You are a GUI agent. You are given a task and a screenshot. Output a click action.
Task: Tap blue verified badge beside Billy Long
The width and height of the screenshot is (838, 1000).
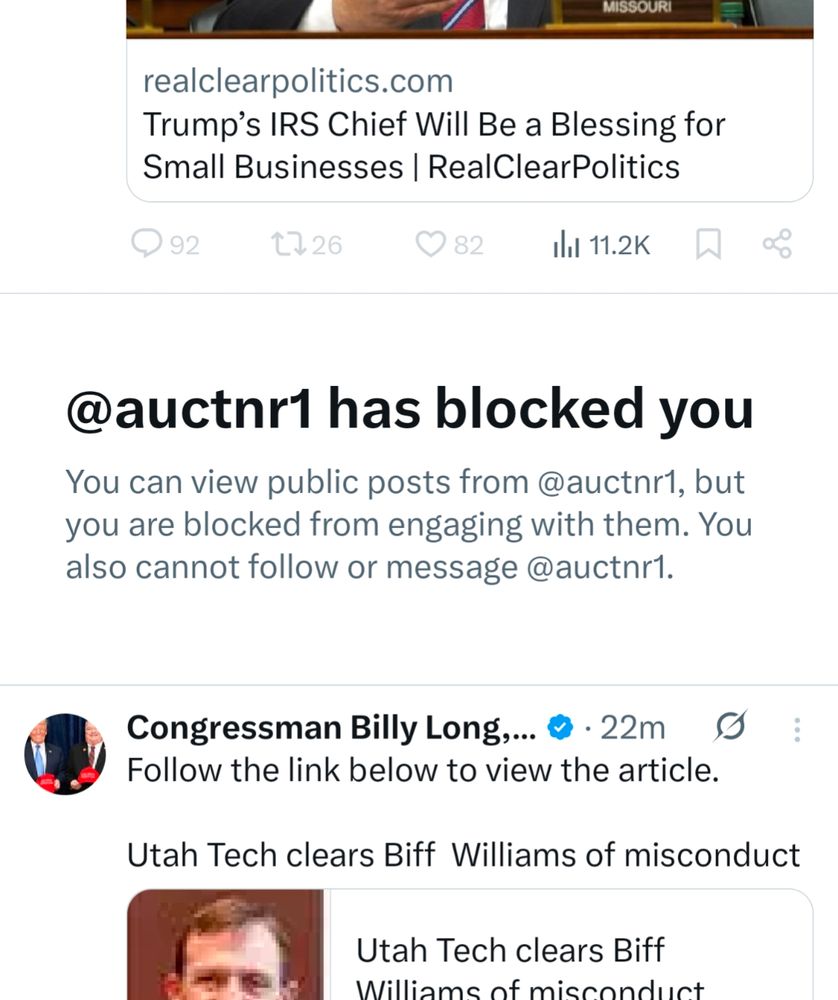click(562, 729)
